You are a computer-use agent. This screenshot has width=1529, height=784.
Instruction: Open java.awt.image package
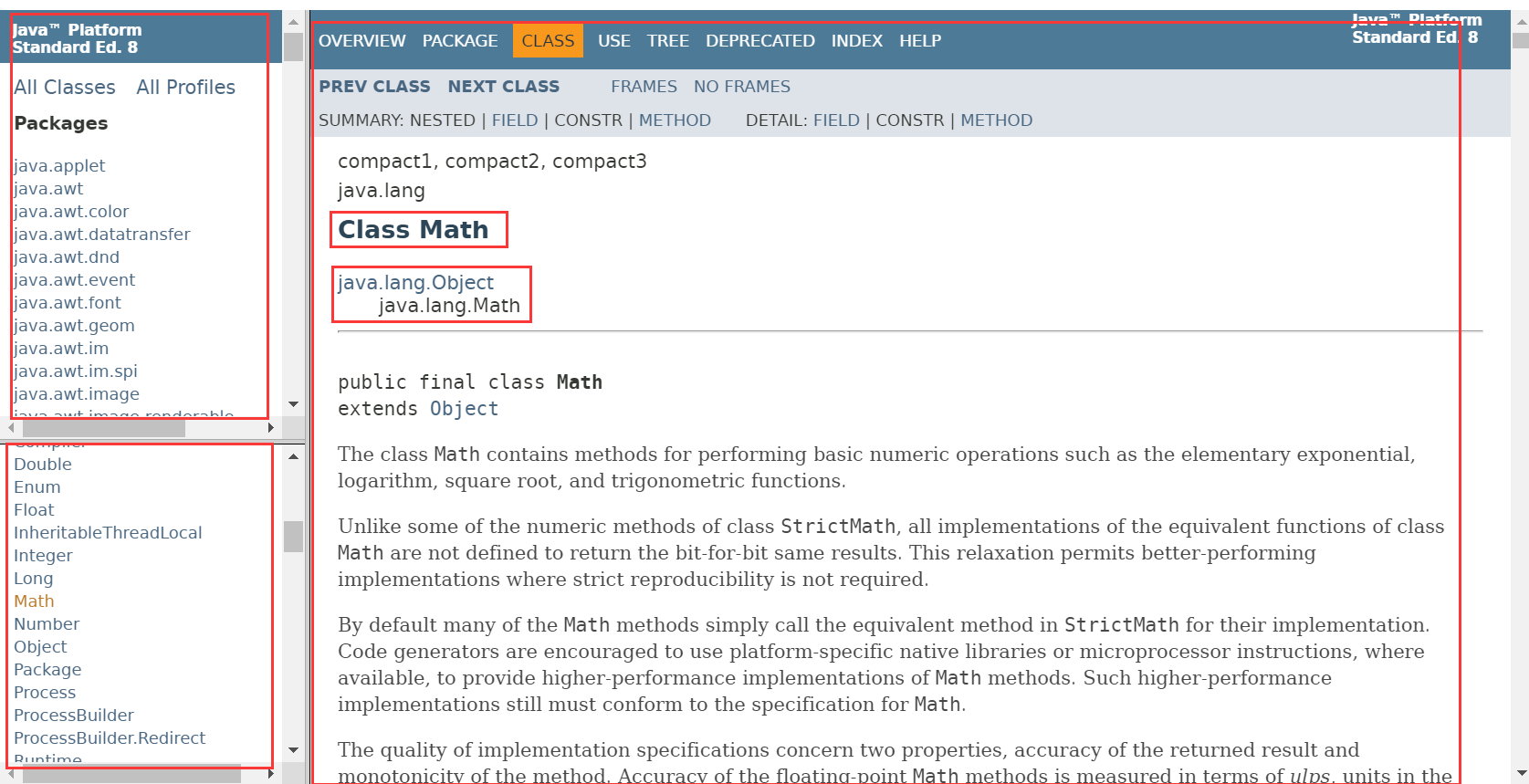coord(77,394)
